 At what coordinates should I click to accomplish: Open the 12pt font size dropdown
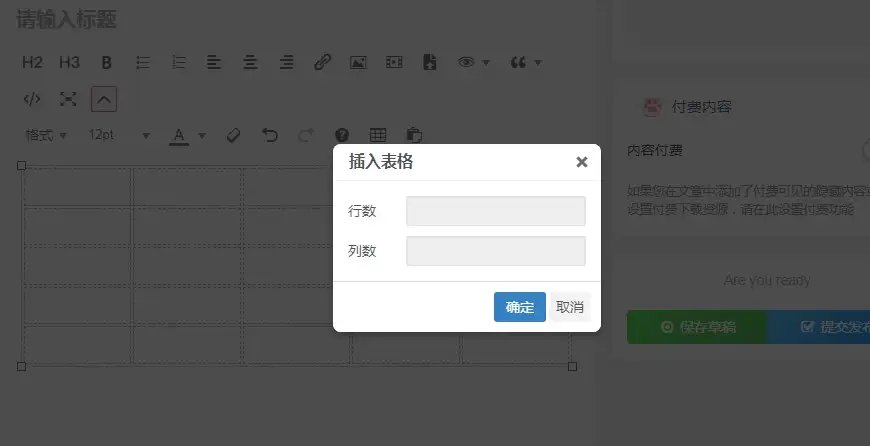click(119, 135)
